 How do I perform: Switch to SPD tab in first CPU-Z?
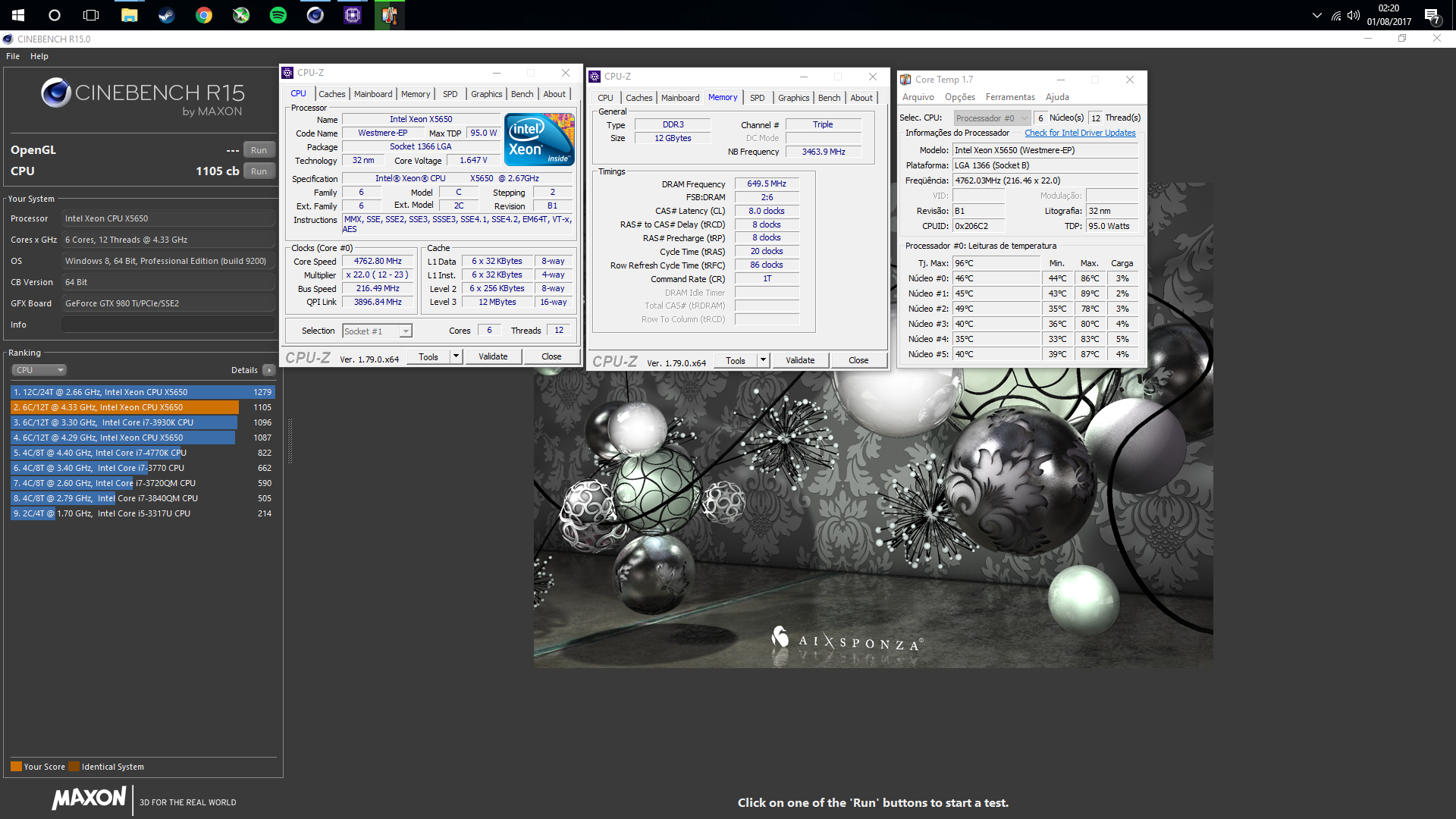[x=450, y=94]
